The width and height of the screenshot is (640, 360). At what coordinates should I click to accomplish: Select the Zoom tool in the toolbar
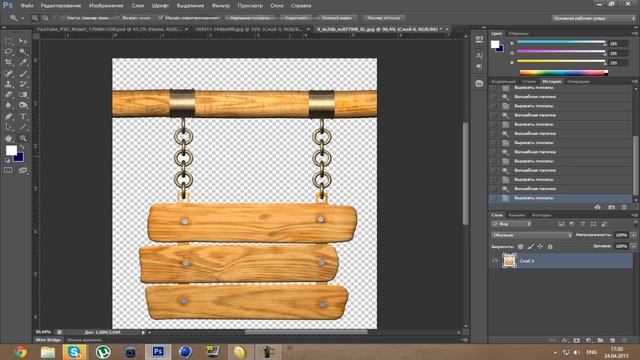23,138
